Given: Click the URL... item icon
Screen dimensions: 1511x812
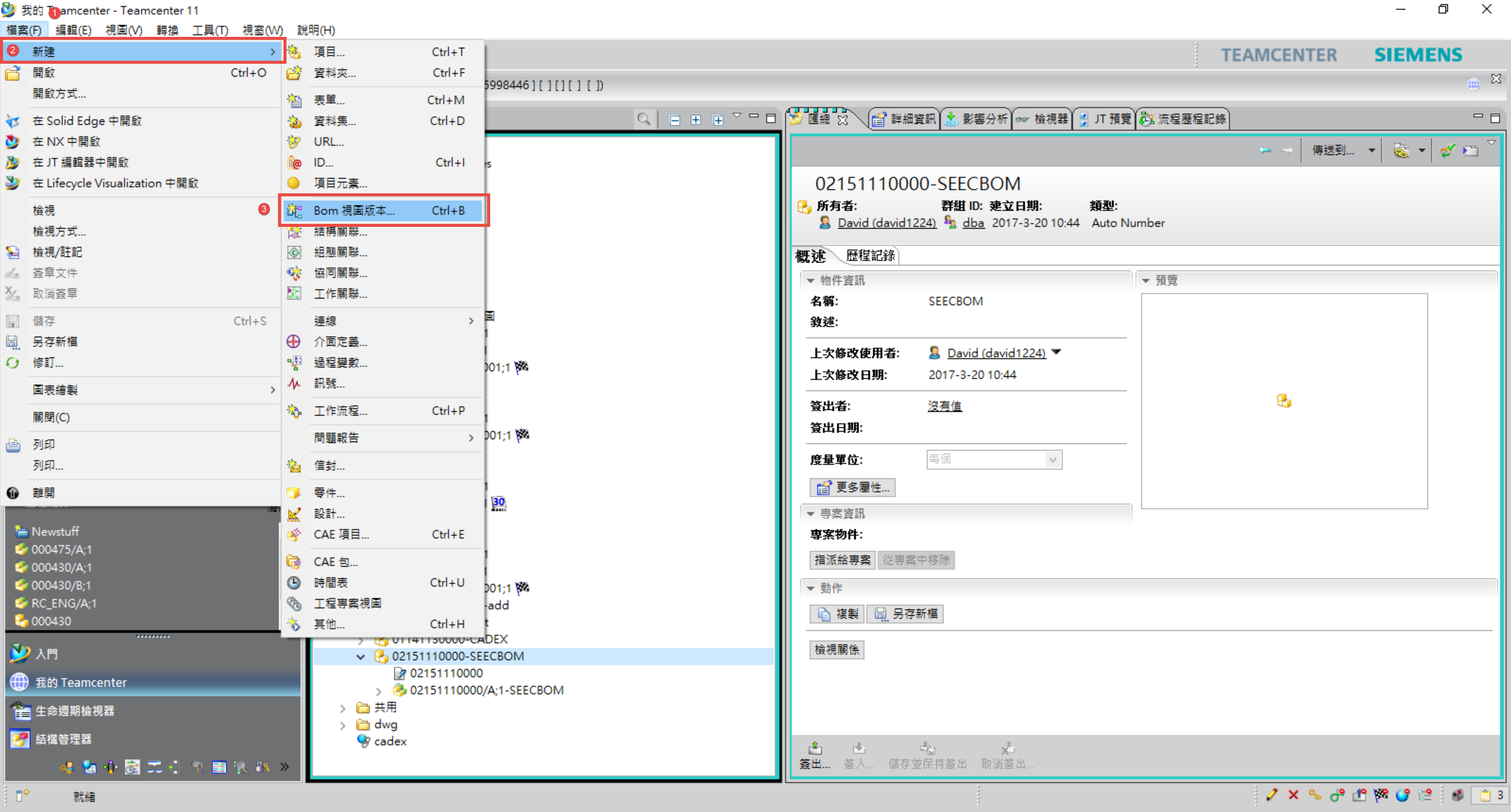Looking at the screenshot, I should pos(294,141).
